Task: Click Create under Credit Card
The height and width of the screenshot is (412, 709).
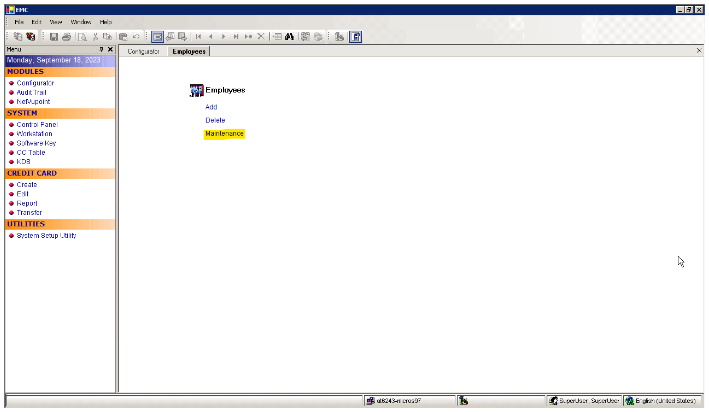Action: [x=27, y=185]
